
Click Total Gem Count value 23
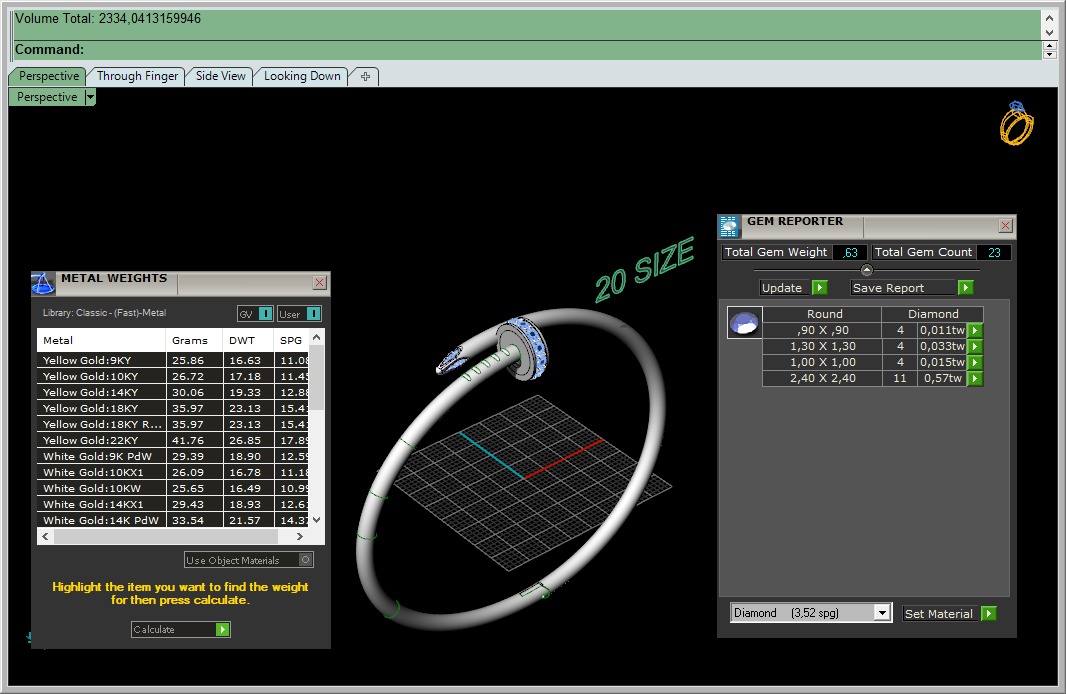tap(994, 252)
